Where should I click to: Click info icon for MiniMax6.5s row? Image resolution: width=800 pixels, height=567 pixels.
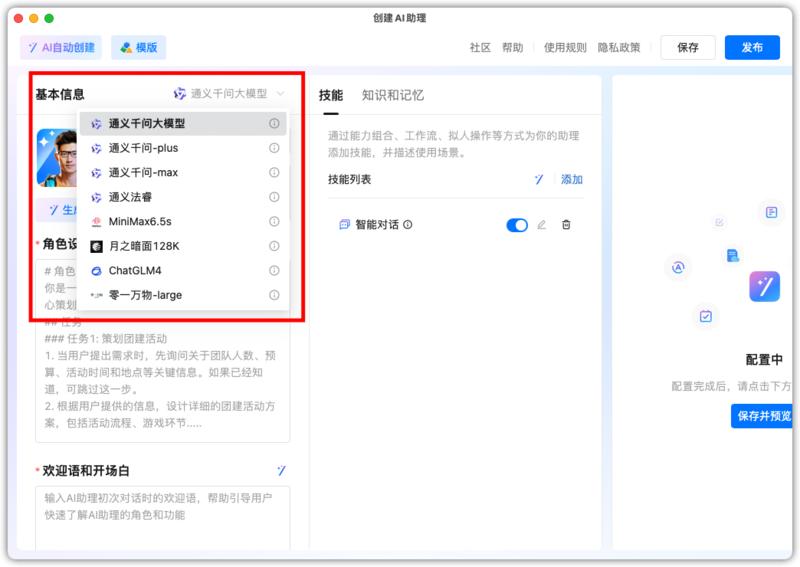[274, 221]
